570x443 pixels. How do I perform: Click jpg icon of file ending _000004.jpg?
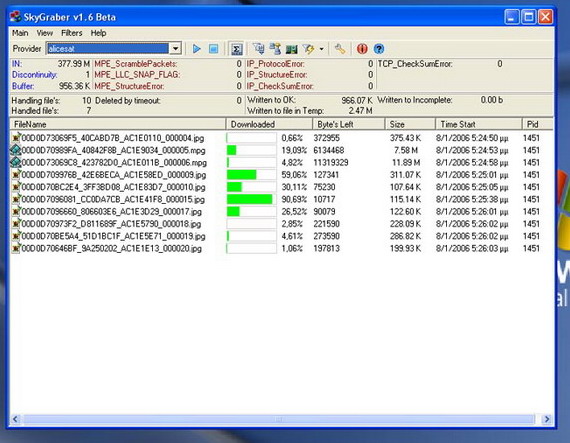(x=16, y=138)
